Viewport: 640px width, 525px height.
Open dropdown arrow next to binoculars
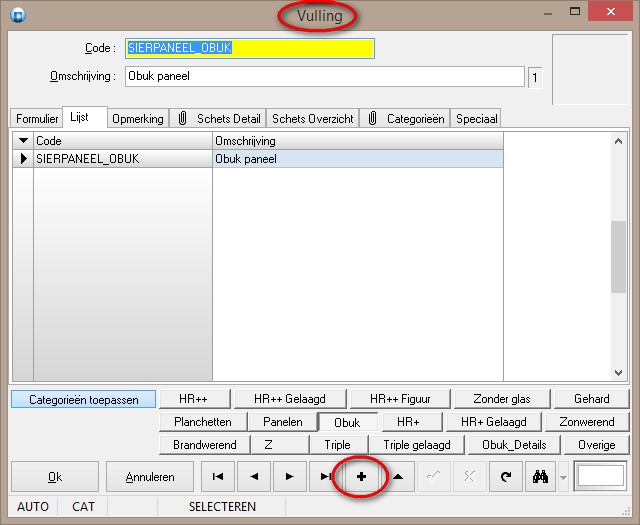coord(563,477)
